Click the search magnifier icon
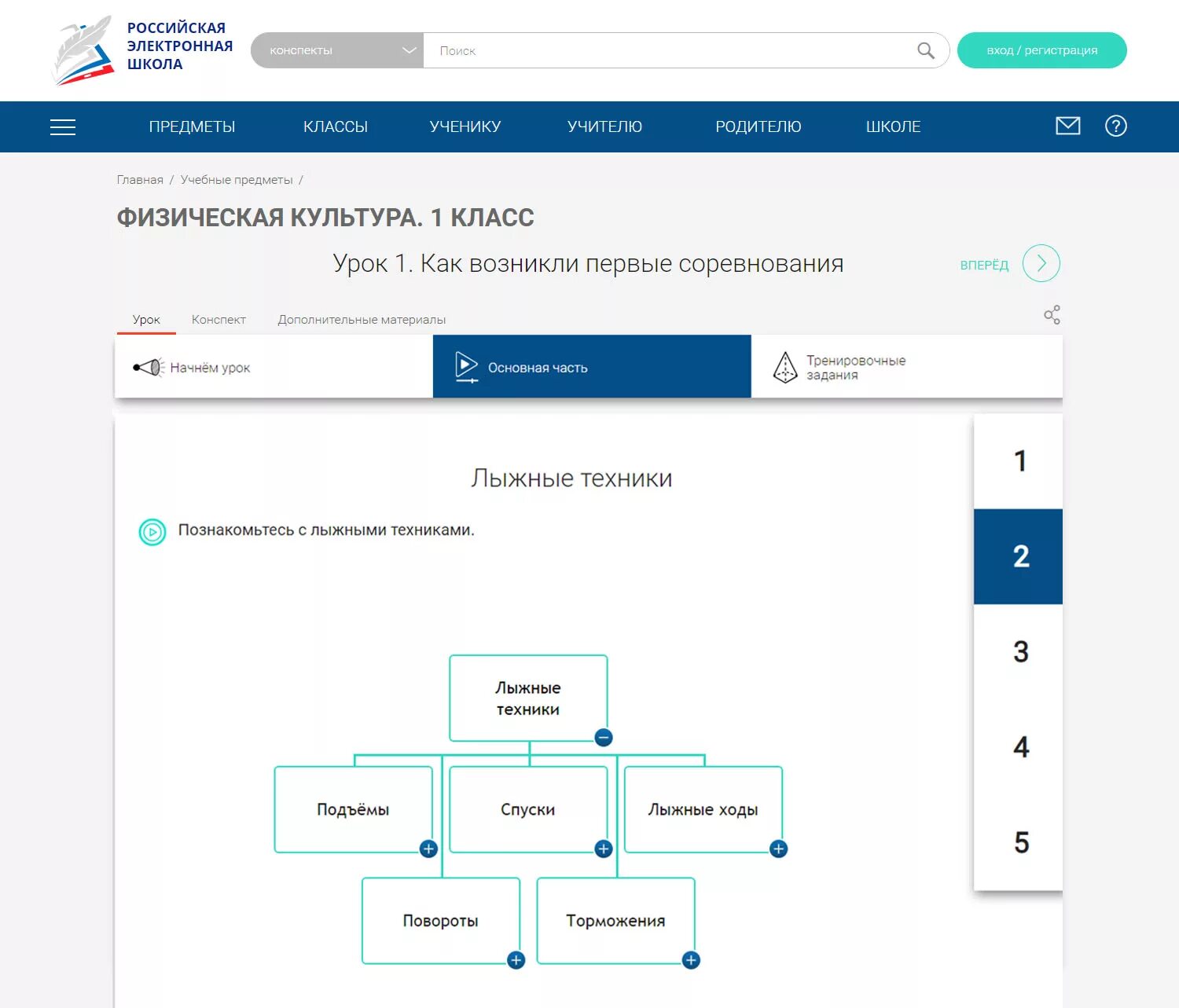1179x1008 pixels. 926,51
